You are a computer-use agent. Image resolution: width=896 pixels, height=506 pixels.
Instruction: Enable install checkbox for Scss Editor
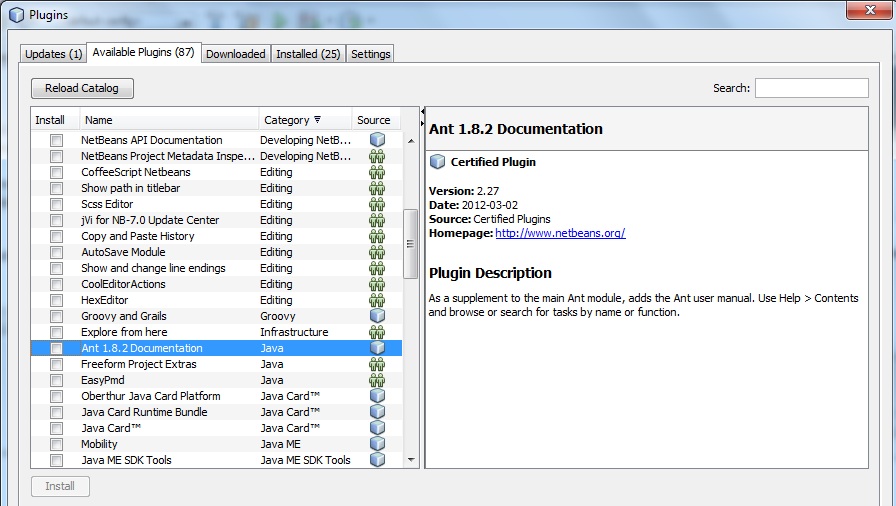coord(56,204)
